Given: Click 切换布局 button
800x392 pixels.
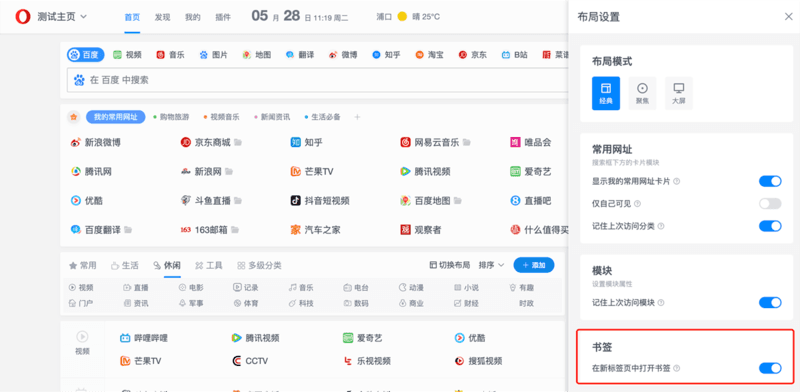Looking at the screenshot, I should tap(449, 265).
